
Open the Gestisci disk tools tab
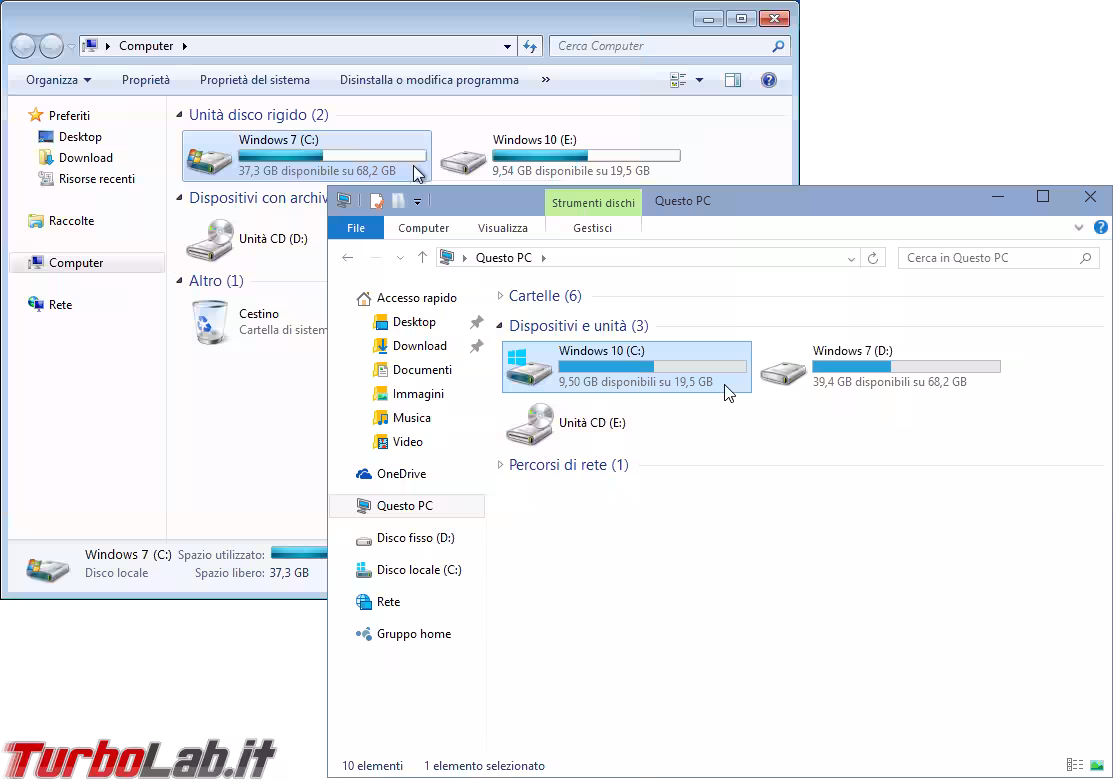coord(595,227)
